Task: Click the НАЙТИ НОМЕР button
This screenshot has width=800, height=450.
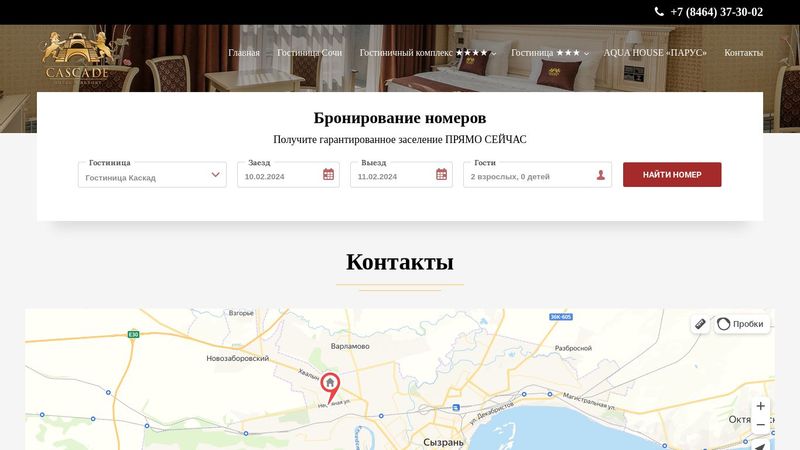Action: 672,174
